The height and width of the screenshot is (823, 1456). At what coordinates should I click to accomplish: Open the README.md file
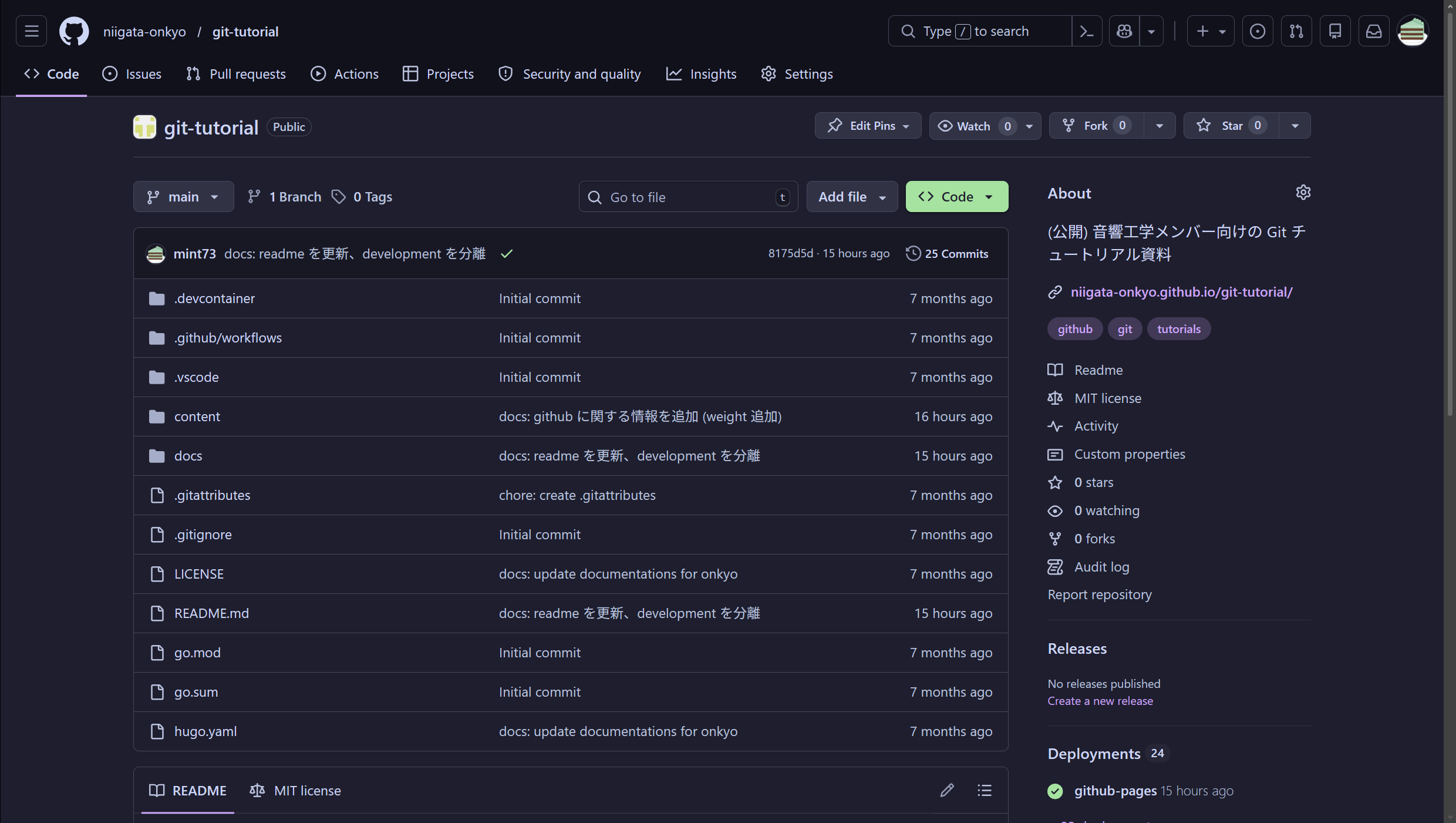pos(211,613)
